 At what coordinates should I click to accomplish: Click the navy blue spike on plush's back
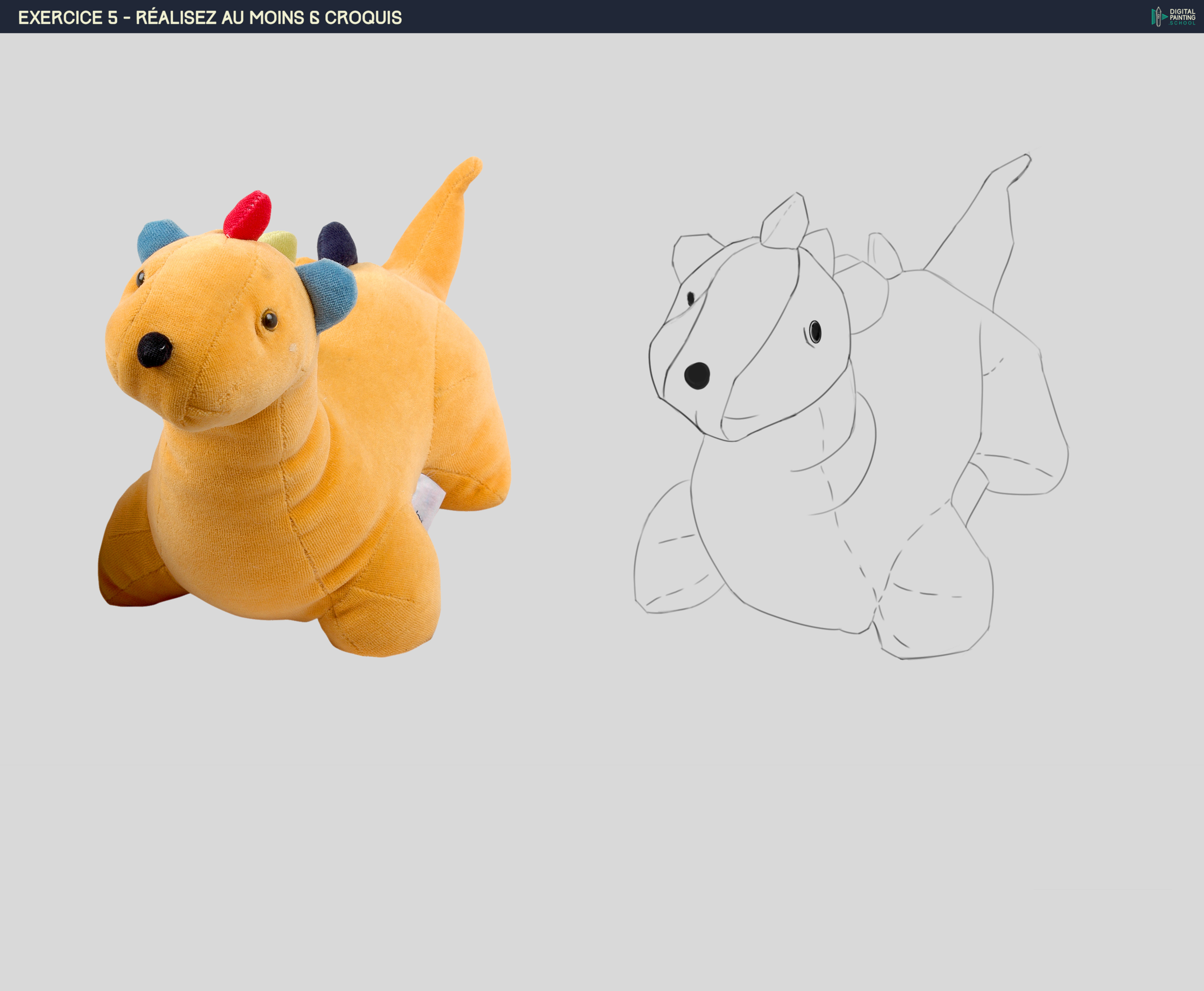(x=337, y=244)
